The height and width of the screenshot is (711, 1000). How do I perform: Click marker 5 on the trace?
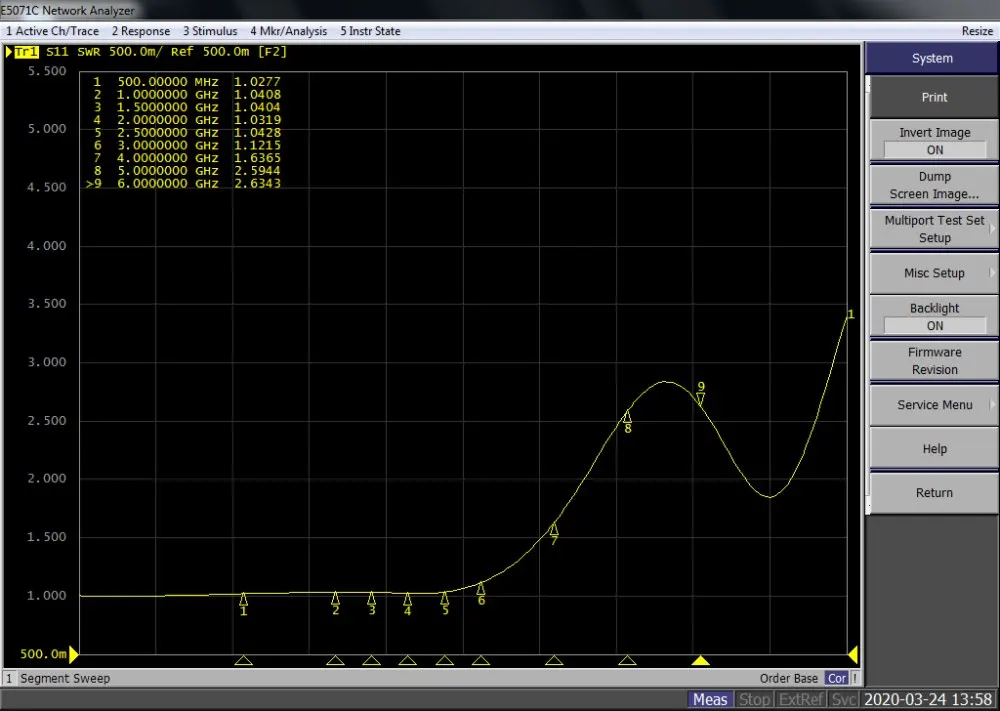coord(445,600)
